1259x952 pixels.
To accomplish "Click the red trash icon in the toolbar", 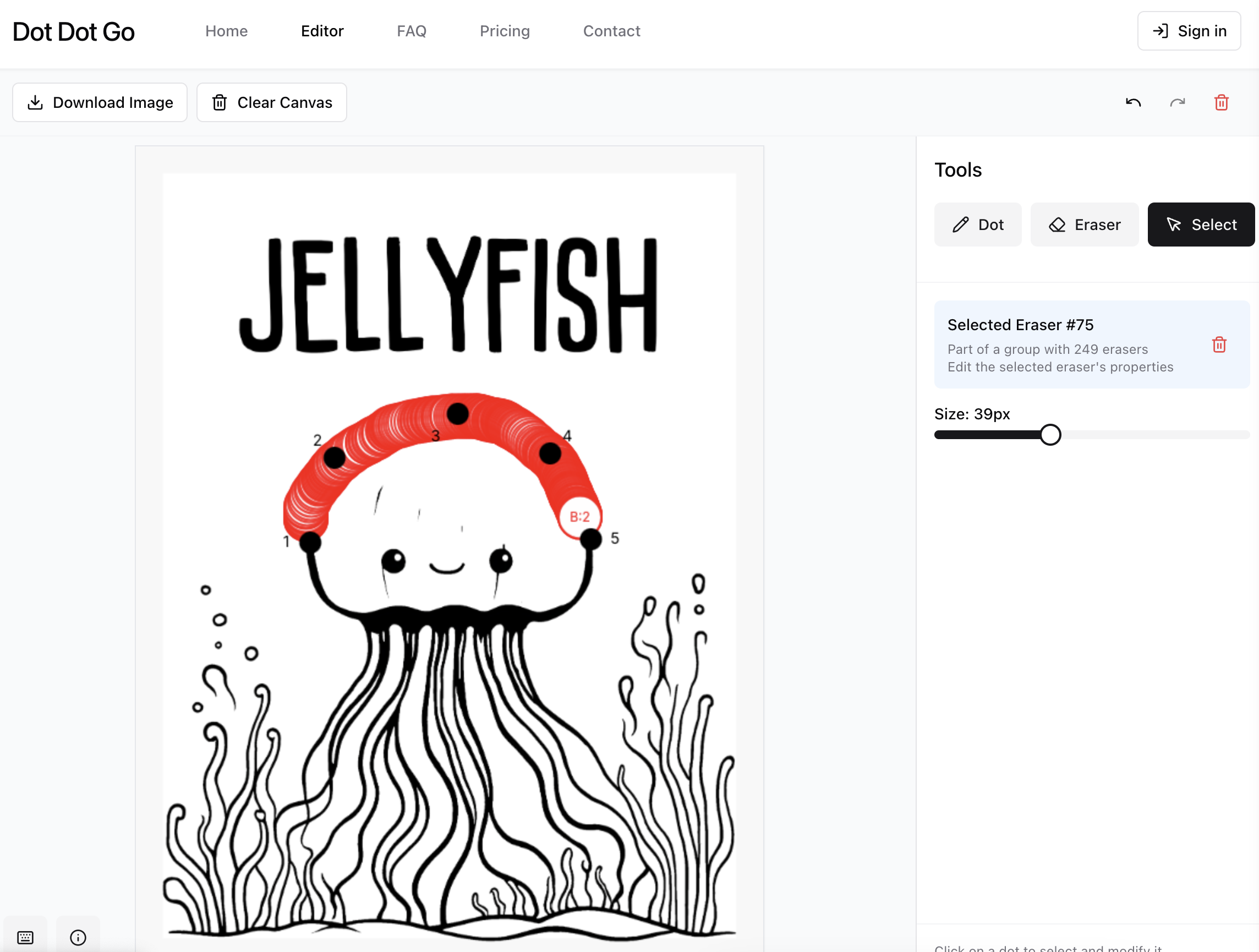I will (x=1220, y=102).
